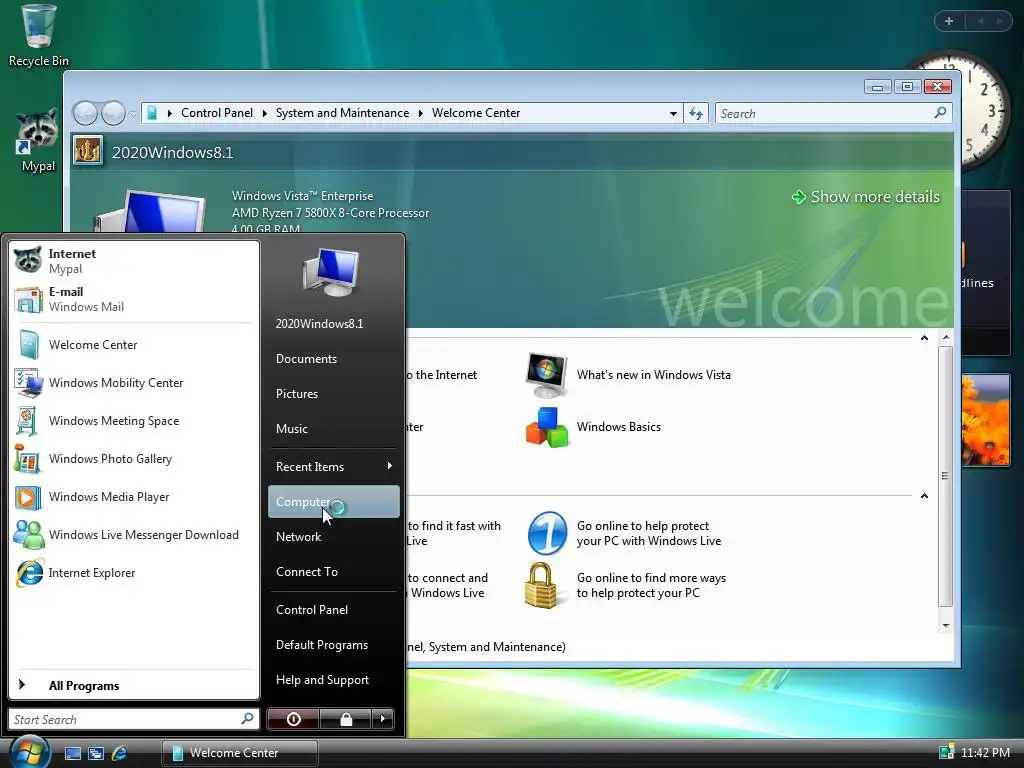The image size is (1024, 768).
Task: Open the Mypal desktop shortcut
Action: tap(38, 142)
